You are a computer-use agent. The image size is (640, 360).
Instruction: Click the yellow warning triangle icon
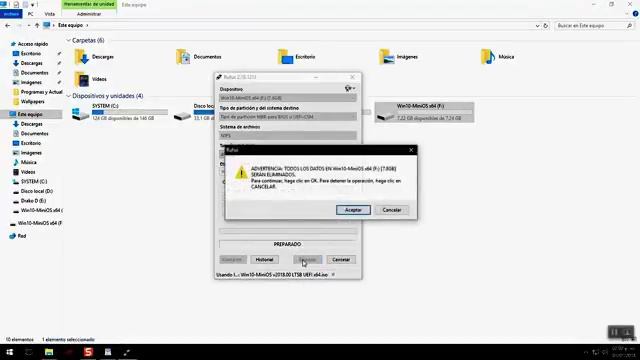(241, 173)
